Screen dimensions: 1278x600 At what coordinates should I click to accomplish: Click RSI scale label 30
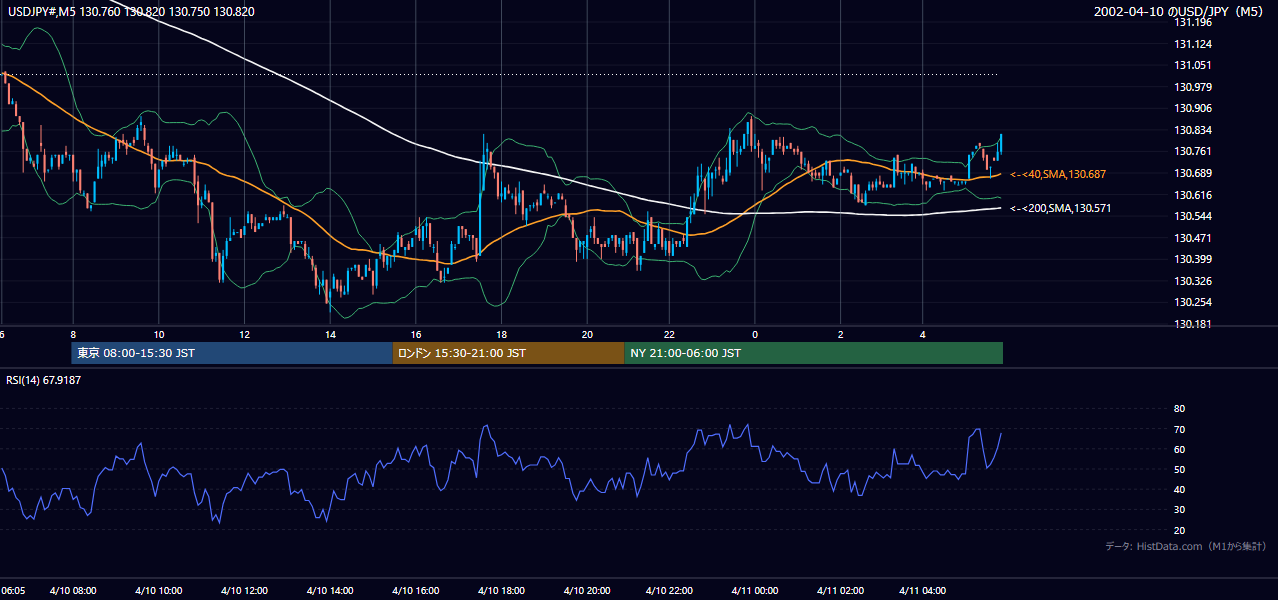click(1179, 510)
